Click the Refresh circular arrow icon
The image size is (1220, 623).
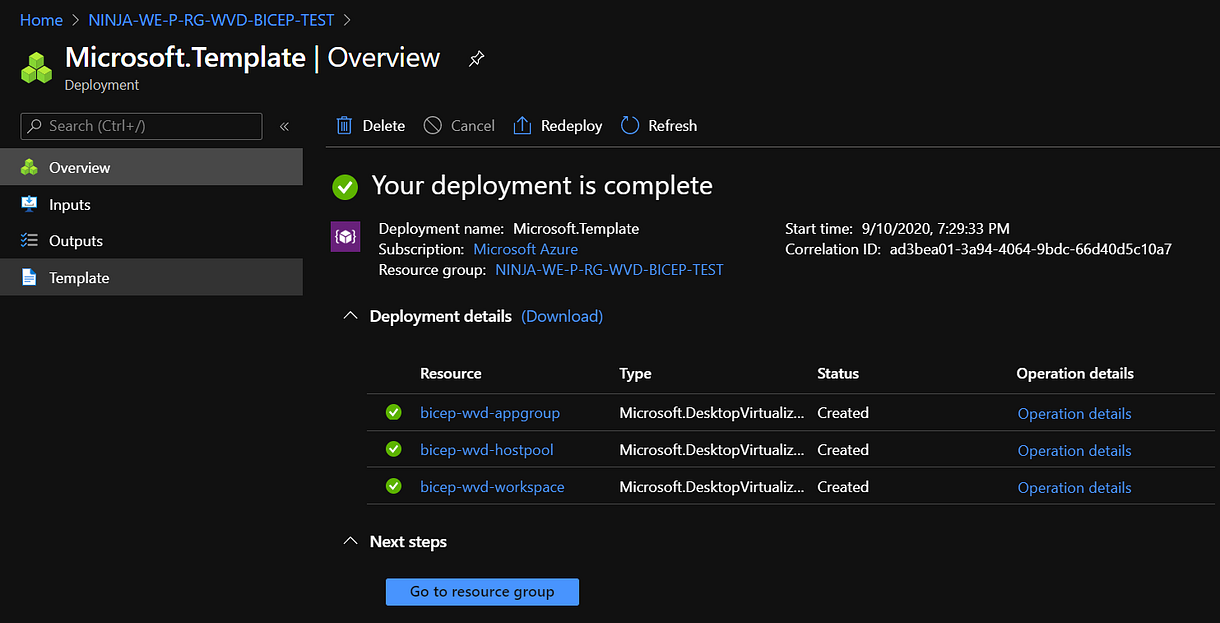point(630,125)
